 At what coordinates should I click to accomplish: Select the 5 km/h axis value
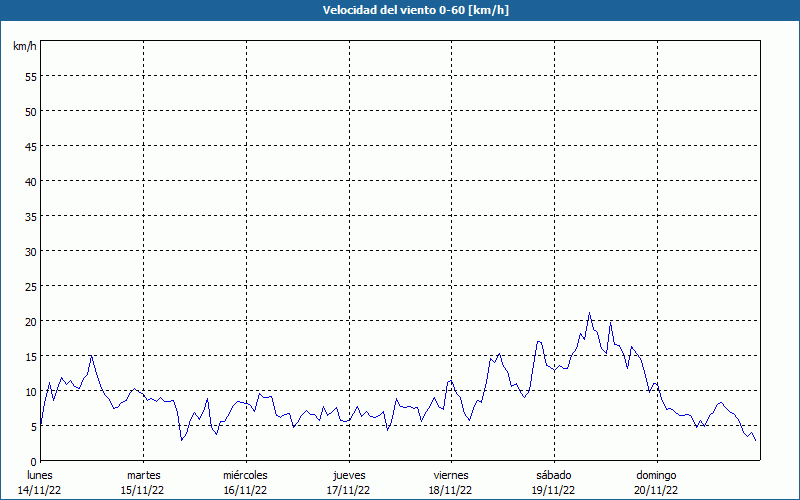tap(34, 427)
